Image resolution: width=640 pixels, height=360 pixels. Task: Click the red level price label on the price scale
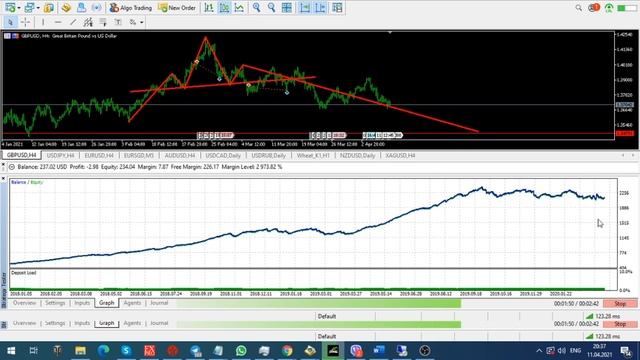(x=624, y=133)
